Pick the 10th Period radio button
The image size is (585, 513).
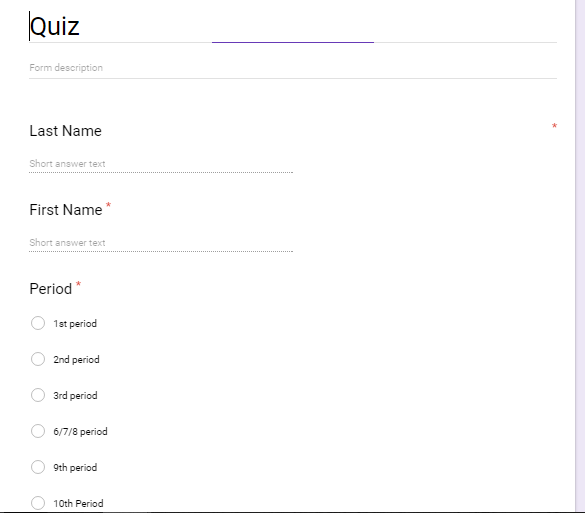coord(38,503)
